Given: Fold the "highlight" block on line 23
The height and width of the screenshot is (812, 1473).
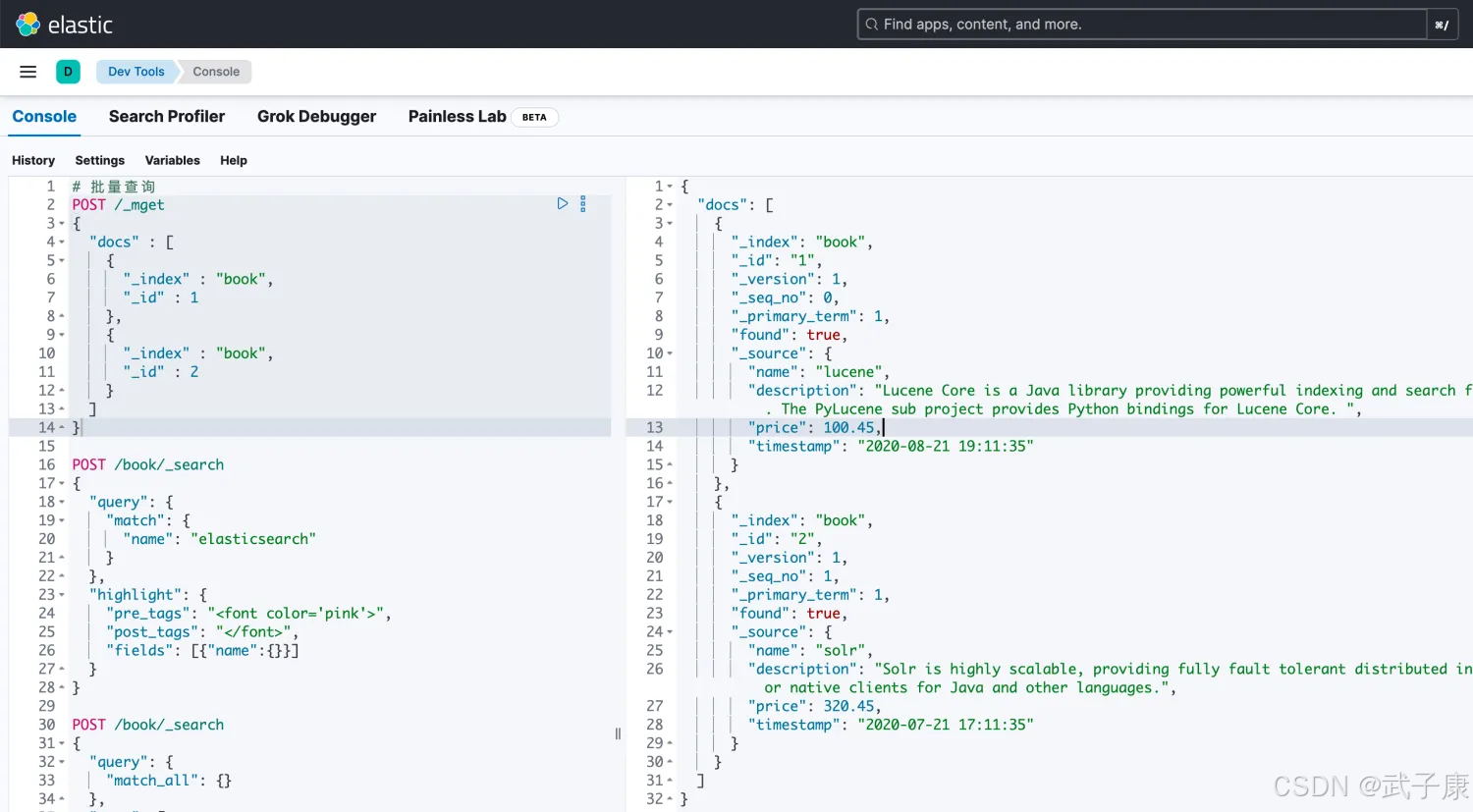Looking at the screenshot, I should (x=62, y=595).
